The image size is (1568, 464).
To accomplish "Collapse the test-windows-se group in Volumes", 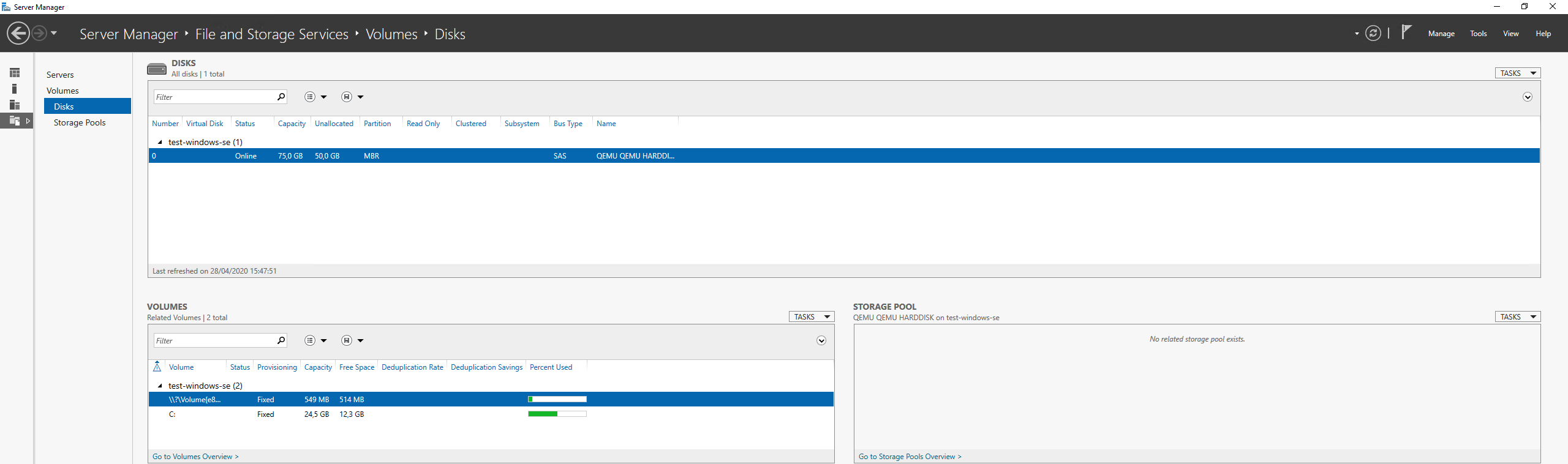I will tap(160, 386).
